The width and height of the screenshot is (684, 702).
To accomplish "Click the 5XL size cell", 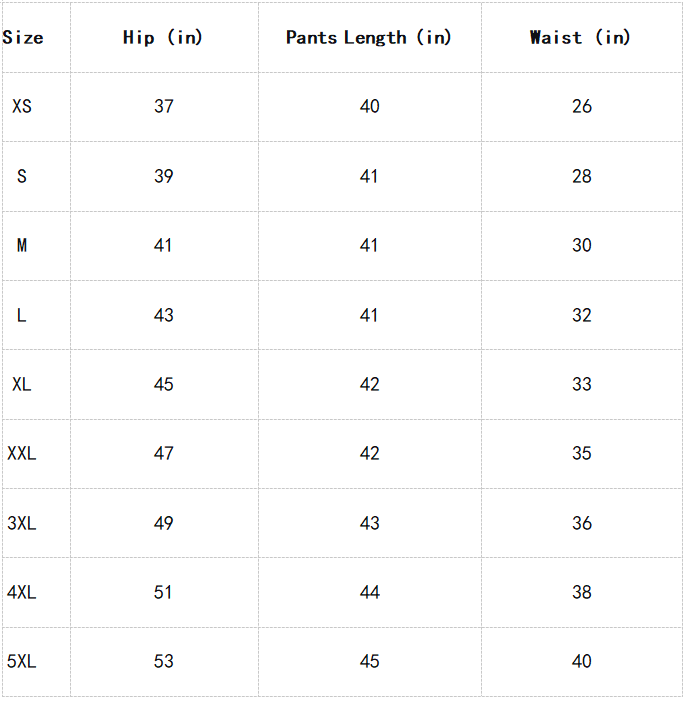I will coord(22,661).
